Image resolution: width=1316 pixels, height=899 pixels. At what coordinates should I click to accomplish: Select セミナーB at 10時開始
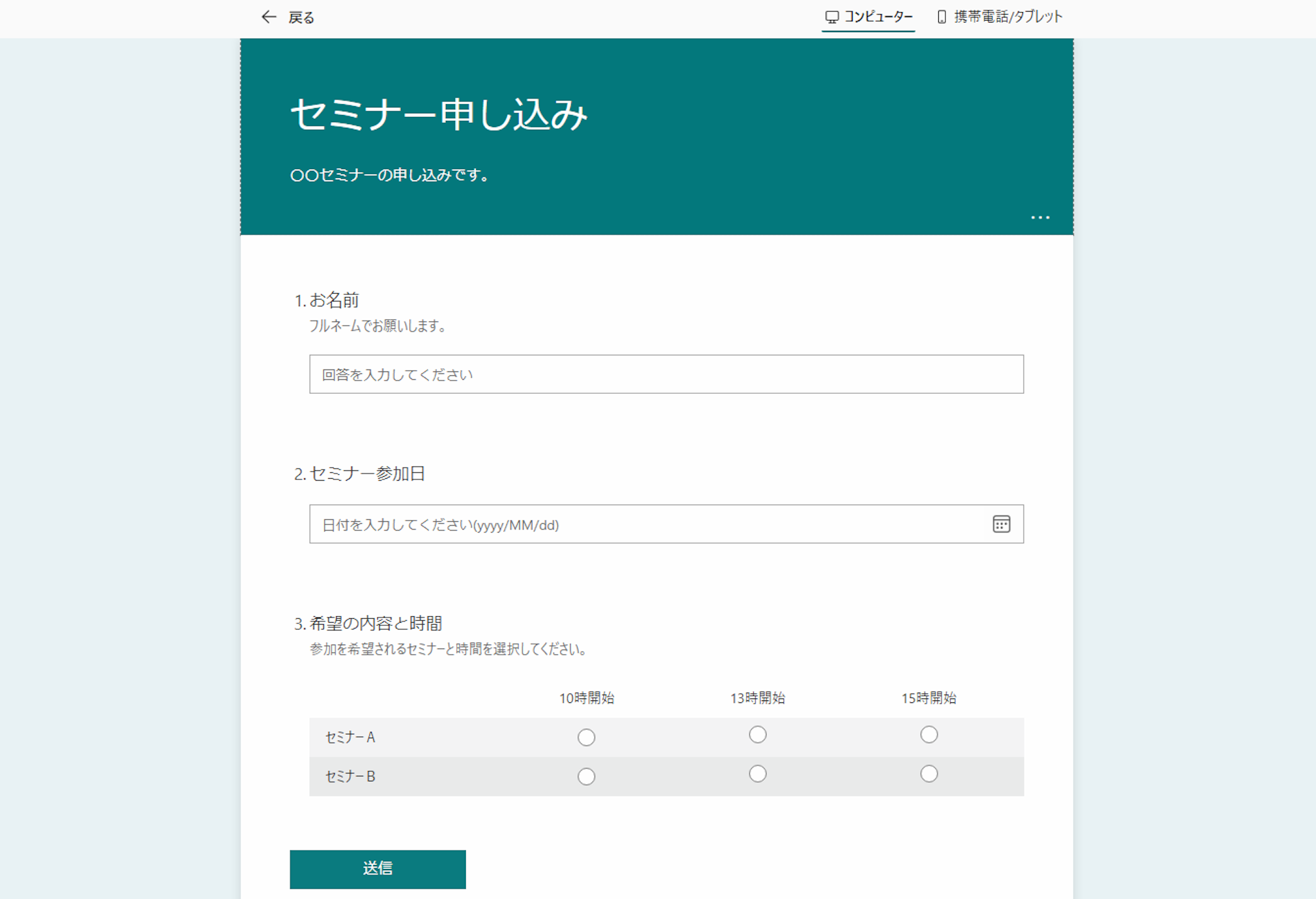point(586,776)
